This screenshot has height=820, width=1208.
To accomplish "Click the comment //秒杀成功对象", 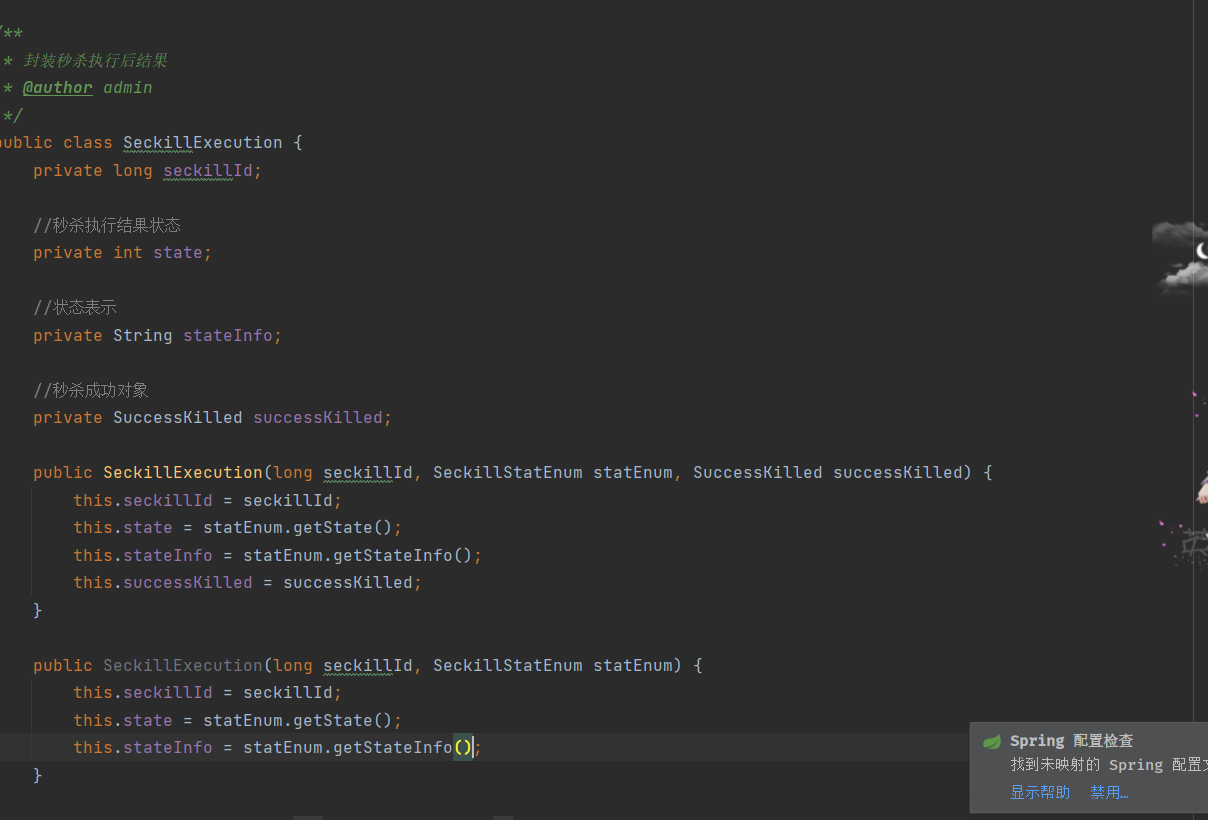I will [x=91, y=390].
